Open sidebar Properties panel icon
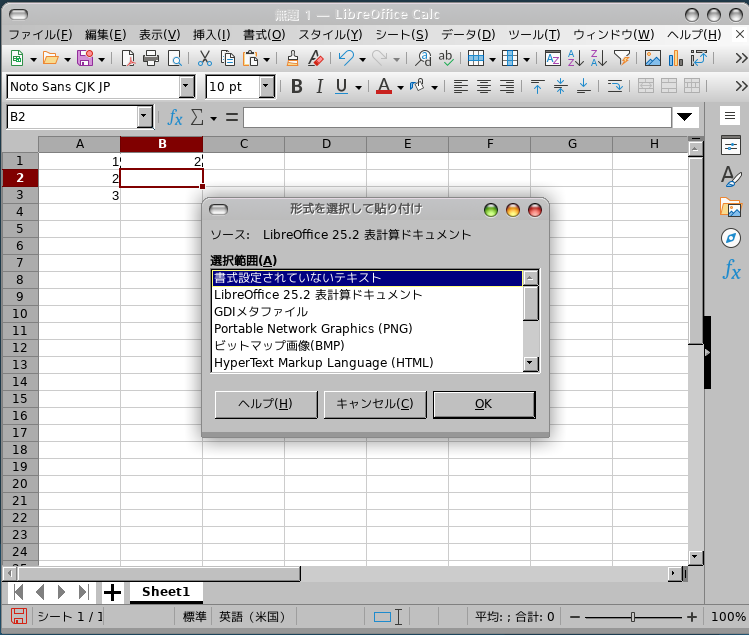Image resolution: width=749 pixels, height=635 pixels. coord(731,146)
